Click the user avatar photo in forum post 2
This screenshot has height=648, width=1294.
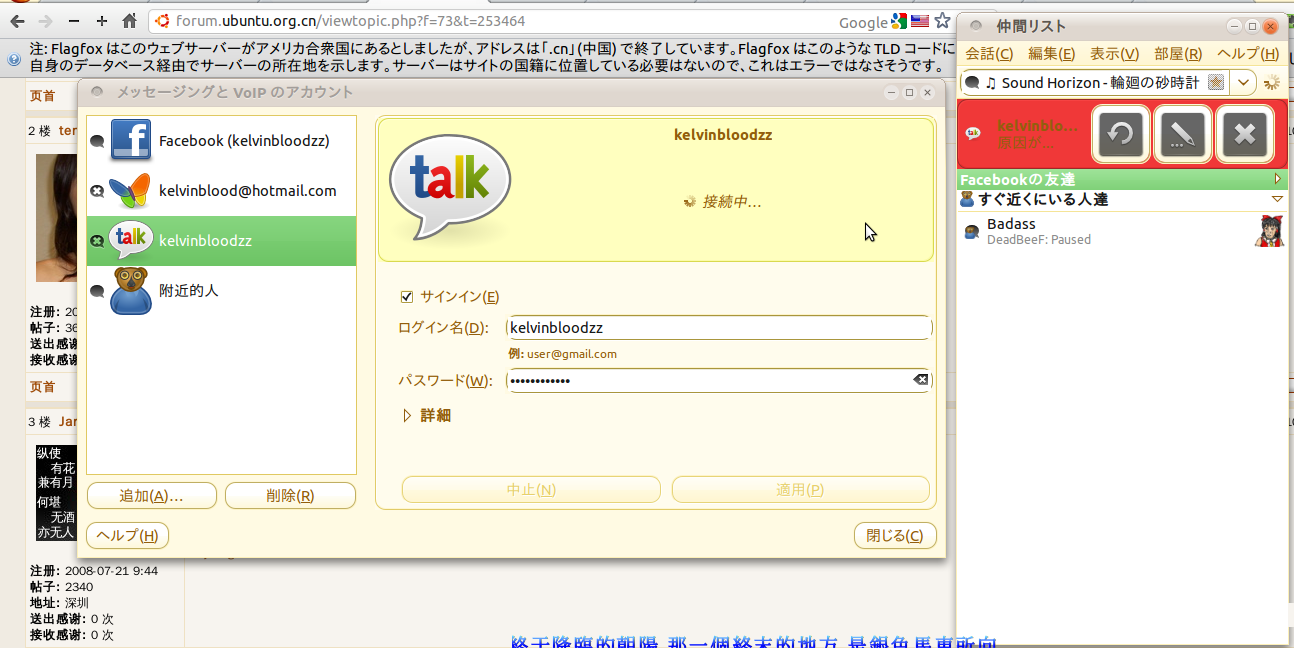point(56,217)
